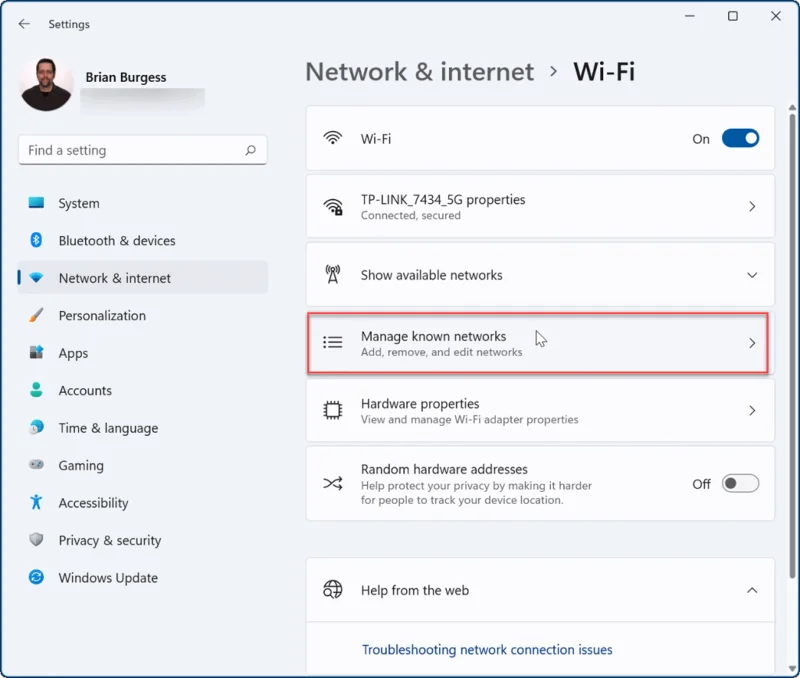Click the Wi-Fi signal icon
This screenshot has height=678, width=800.
(333, 138)
